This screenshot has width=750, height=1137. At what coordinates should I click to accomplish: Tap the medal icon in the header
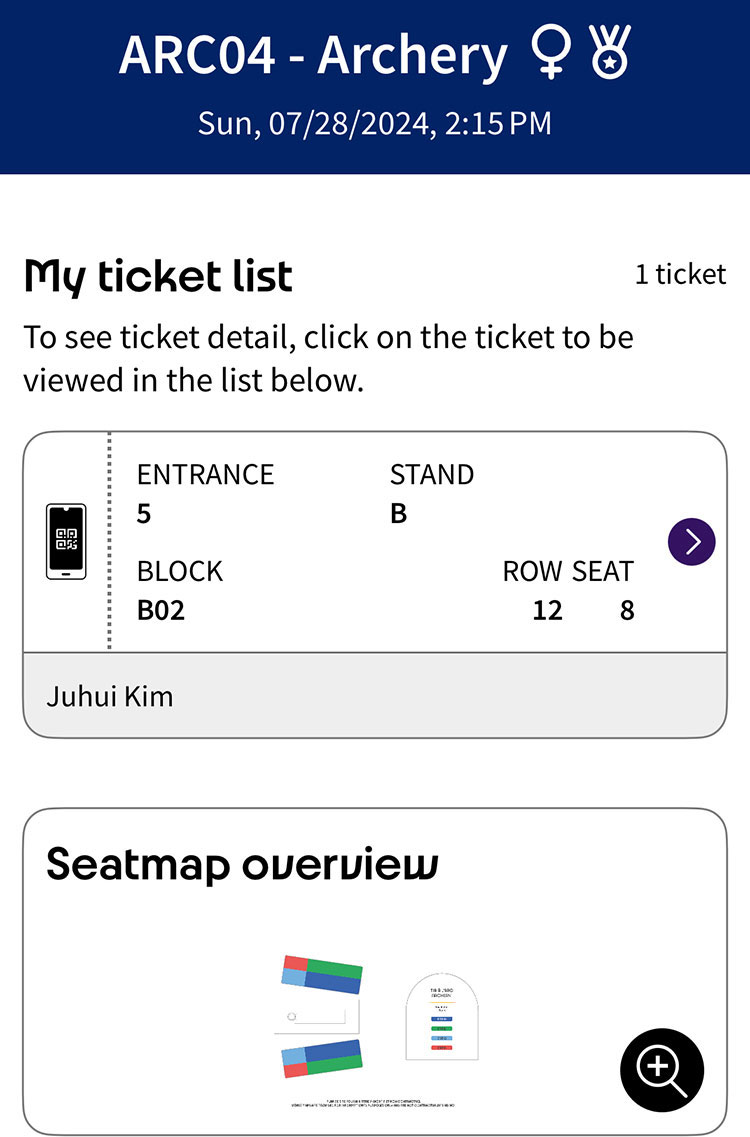click(x=609, y=55)
